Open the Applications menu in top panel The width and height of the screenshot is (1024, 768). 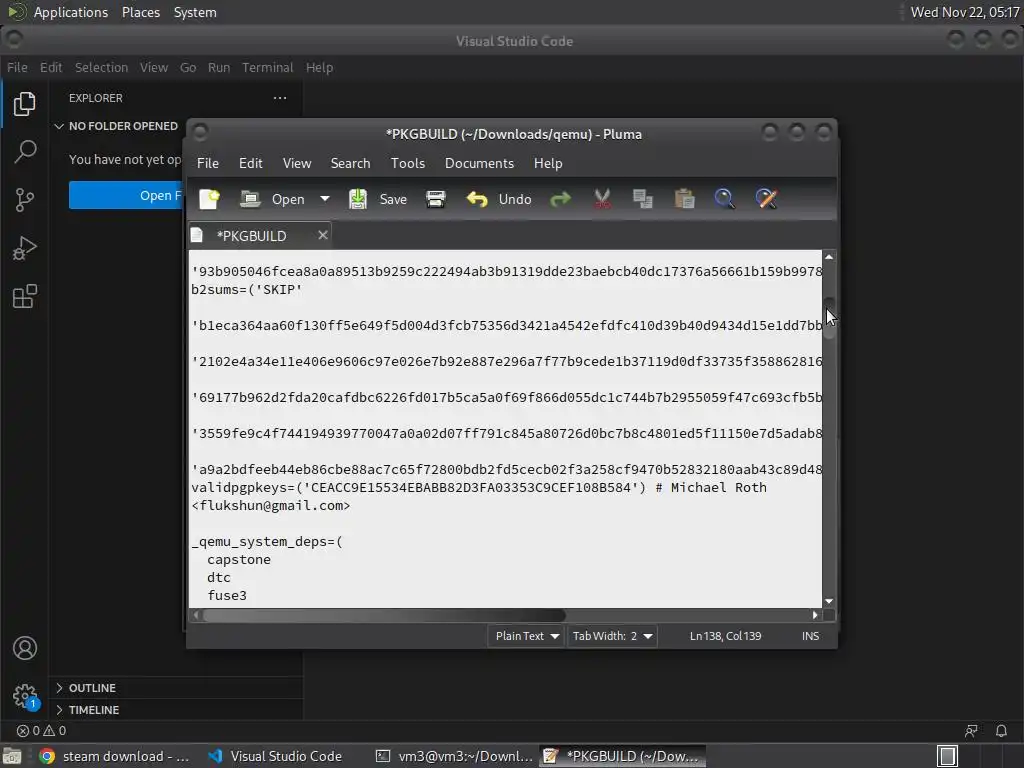tap(71, 12)
